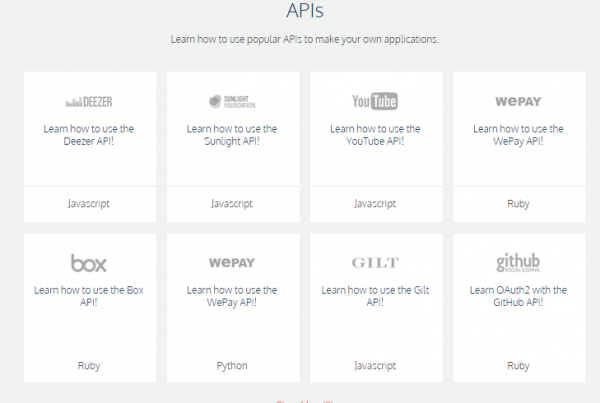Open "Learn how to use the Deezer API!"
The height and width of the screenshot is (403, 600).
point(89,135)
